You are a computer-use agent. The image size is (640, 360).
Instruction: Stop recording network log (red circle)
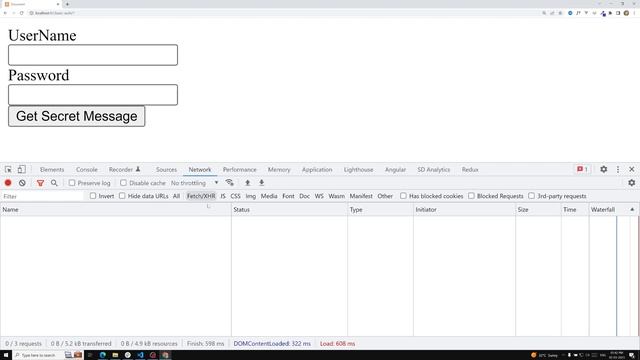click(x=8, y=183)
